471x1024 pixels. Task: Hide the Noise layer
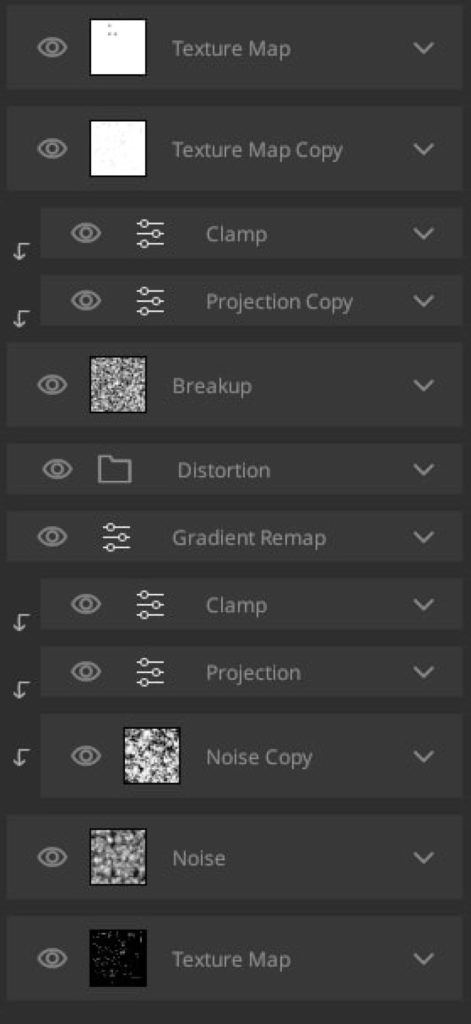(x=52, y=857)
